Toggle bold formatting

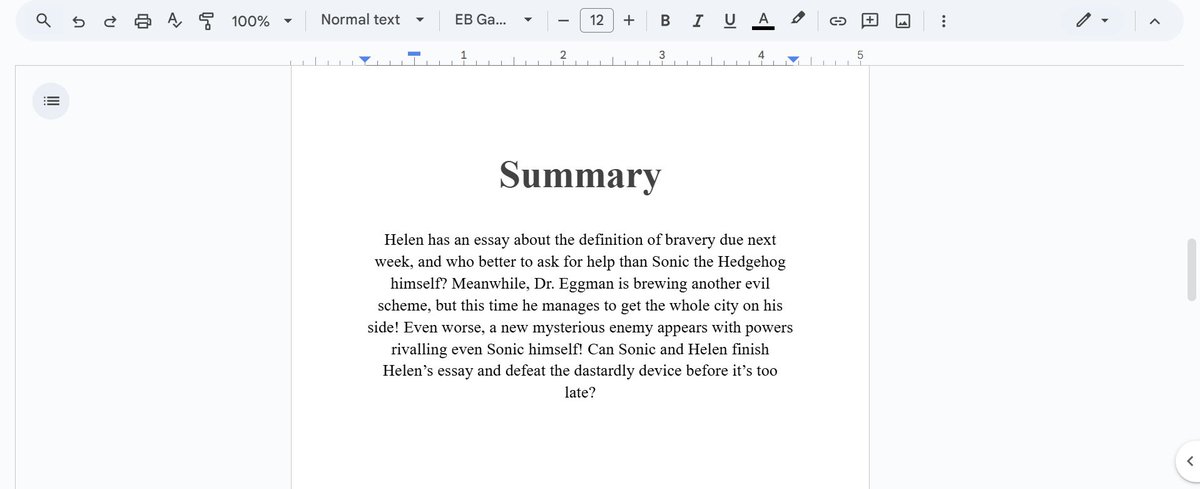coord(665,20)
